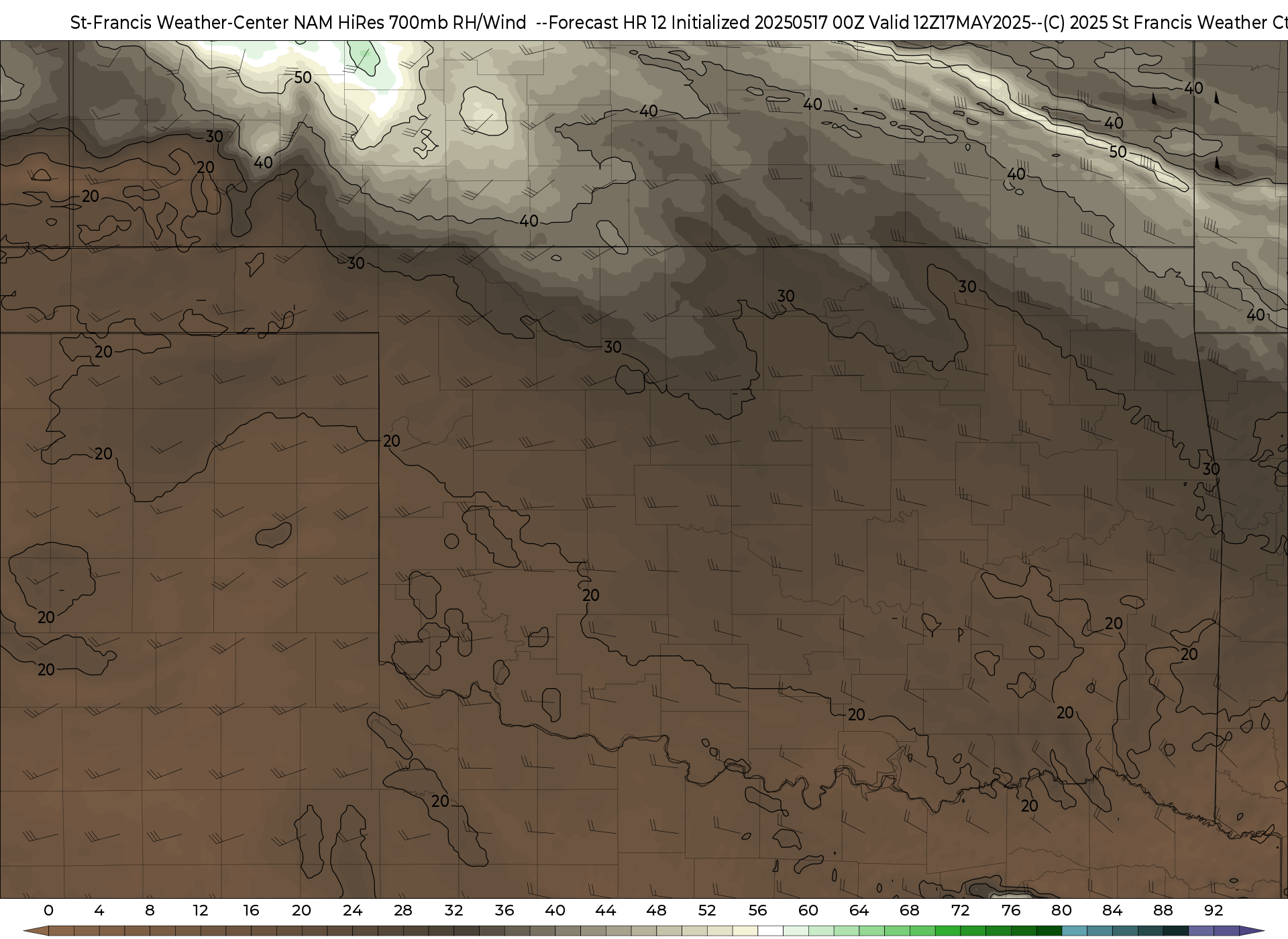This screenshot has height=939, width=1288.
Task: Click the purple right arrow cap of the colorbar
Action: pyautogui.click(x=1250, y=931)
